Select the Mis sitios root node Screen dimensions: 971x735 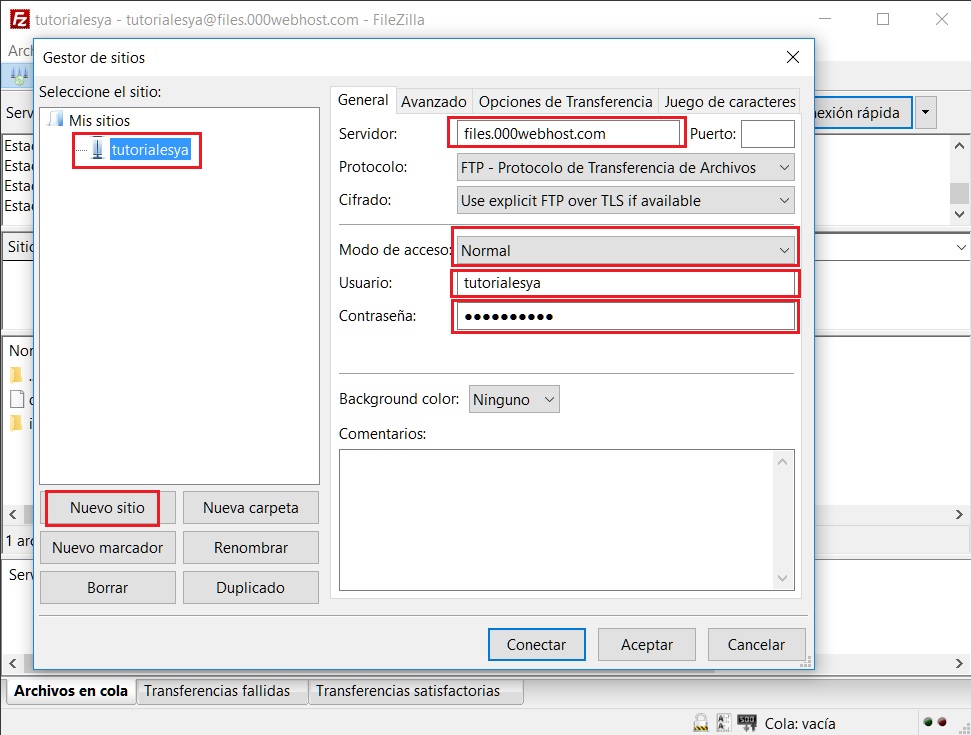click(99, 120)
